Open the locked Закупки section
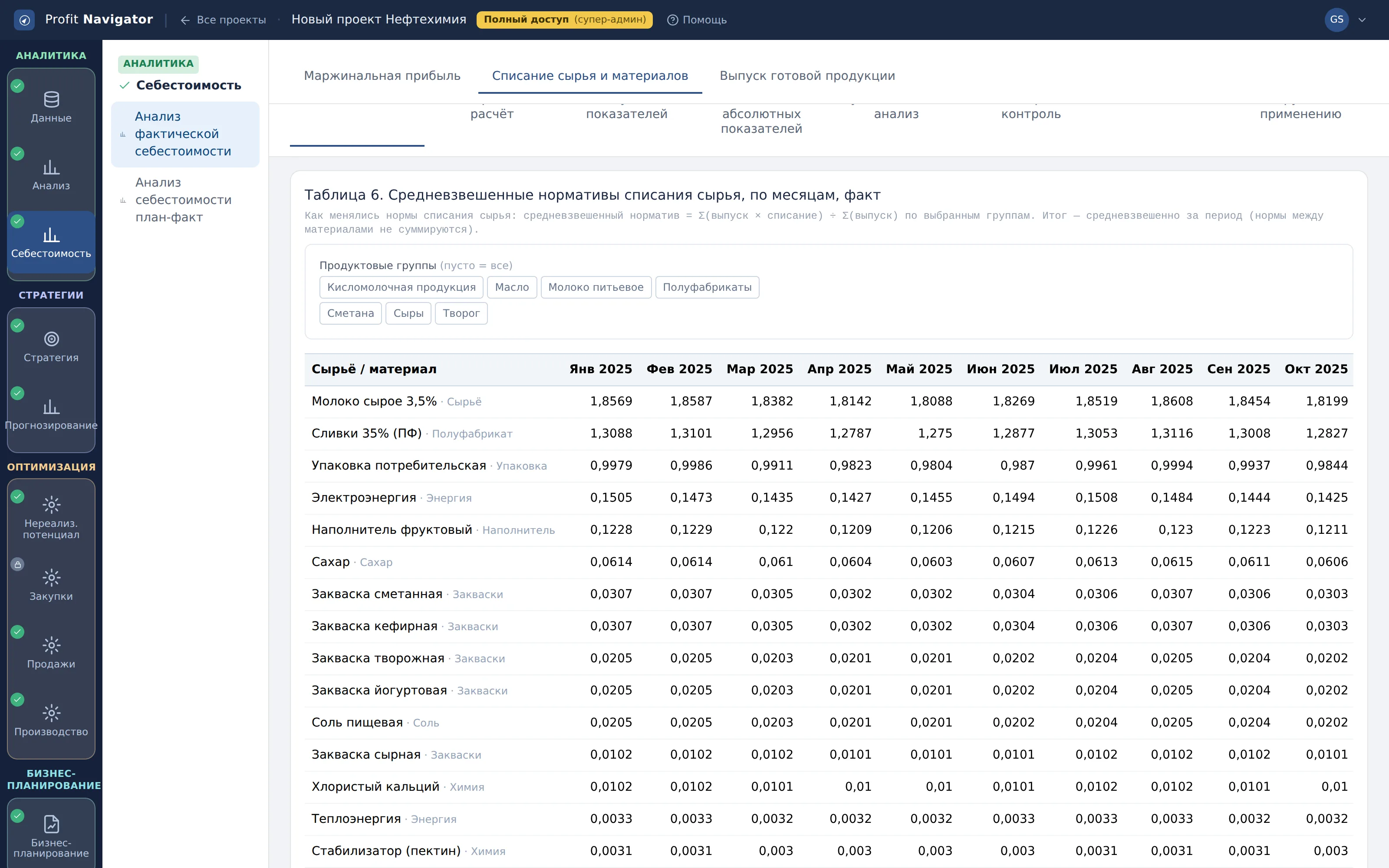 (51, 585)
